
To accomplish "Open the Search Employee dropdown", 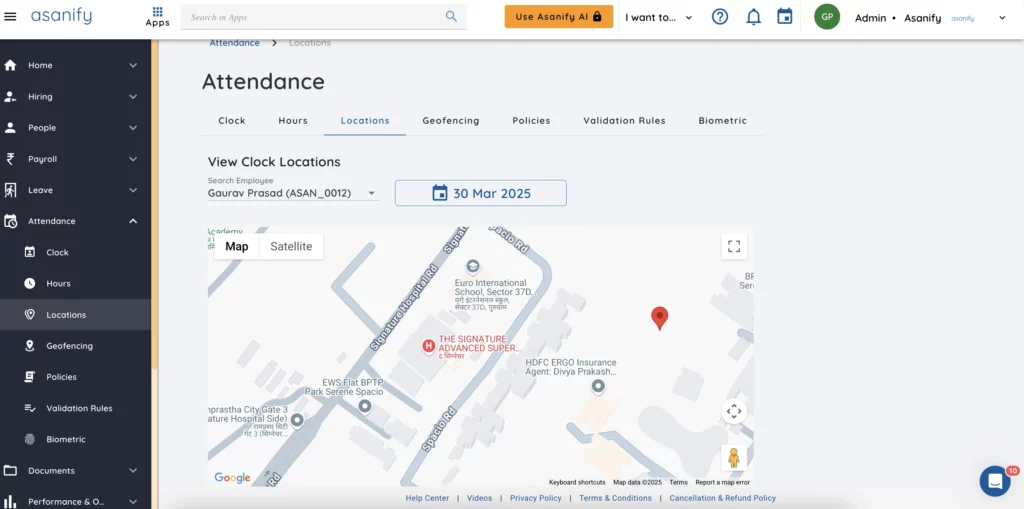I will pyautogui.click(x=293, y=193).
